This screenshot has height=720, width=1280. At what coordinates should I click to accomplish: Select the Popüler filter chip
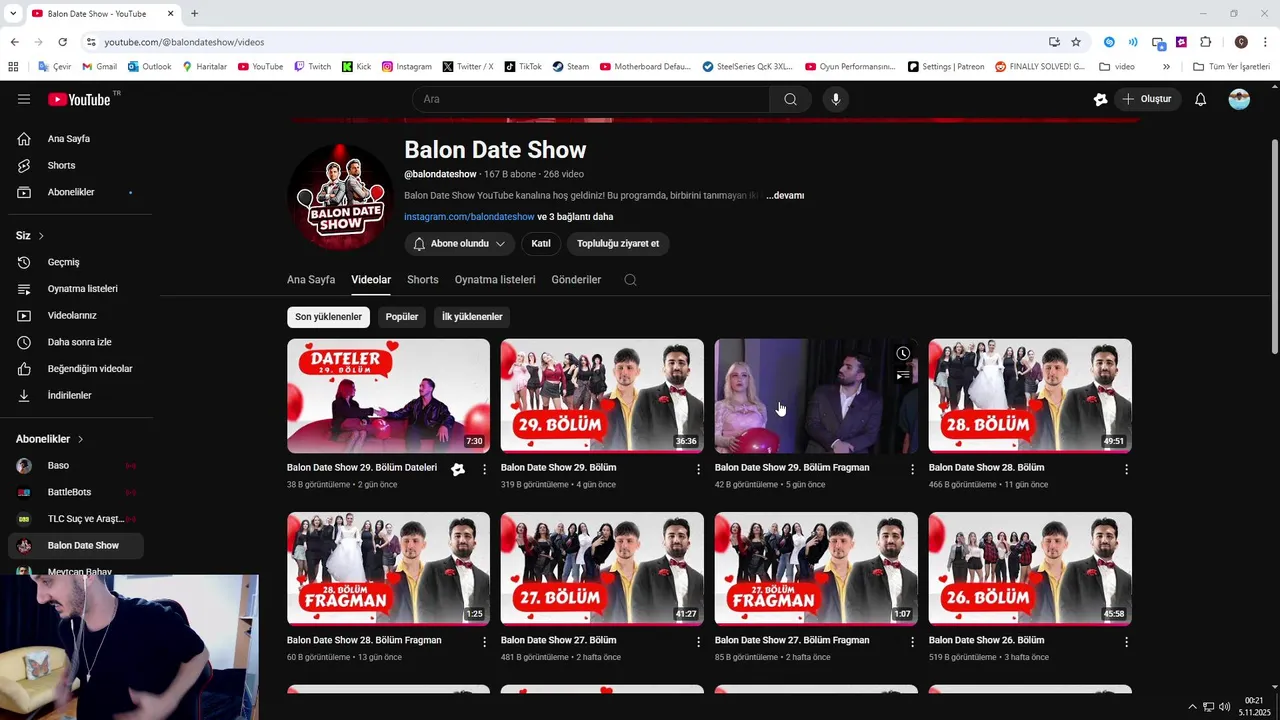[x=402, y=317]
